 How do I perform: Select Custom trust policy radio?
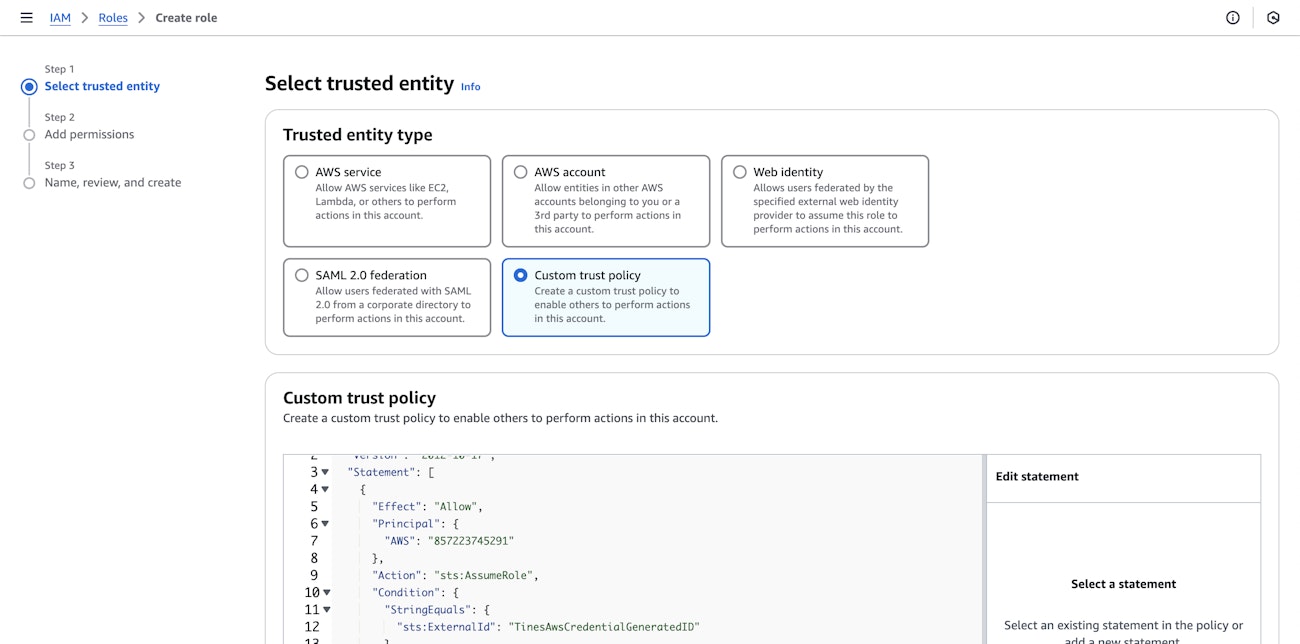(x=521, y=275)
